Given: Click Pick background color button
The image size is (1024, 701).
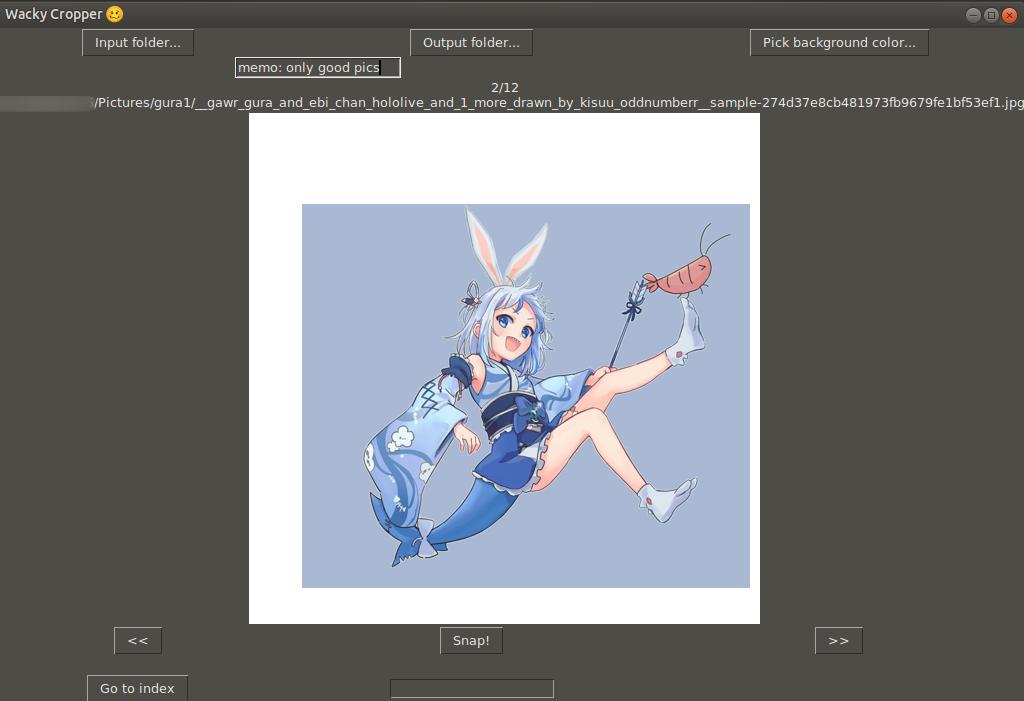Looking at the screenshot, I should coord(839,42).
